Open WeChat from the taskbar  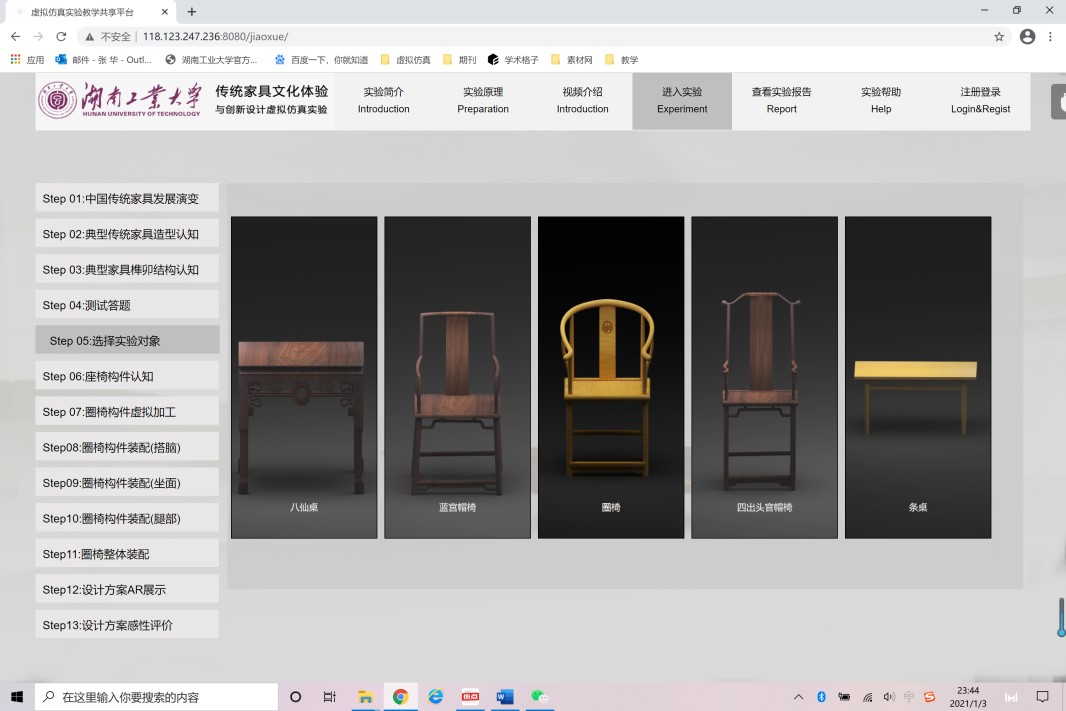click(x=540, y=697)
